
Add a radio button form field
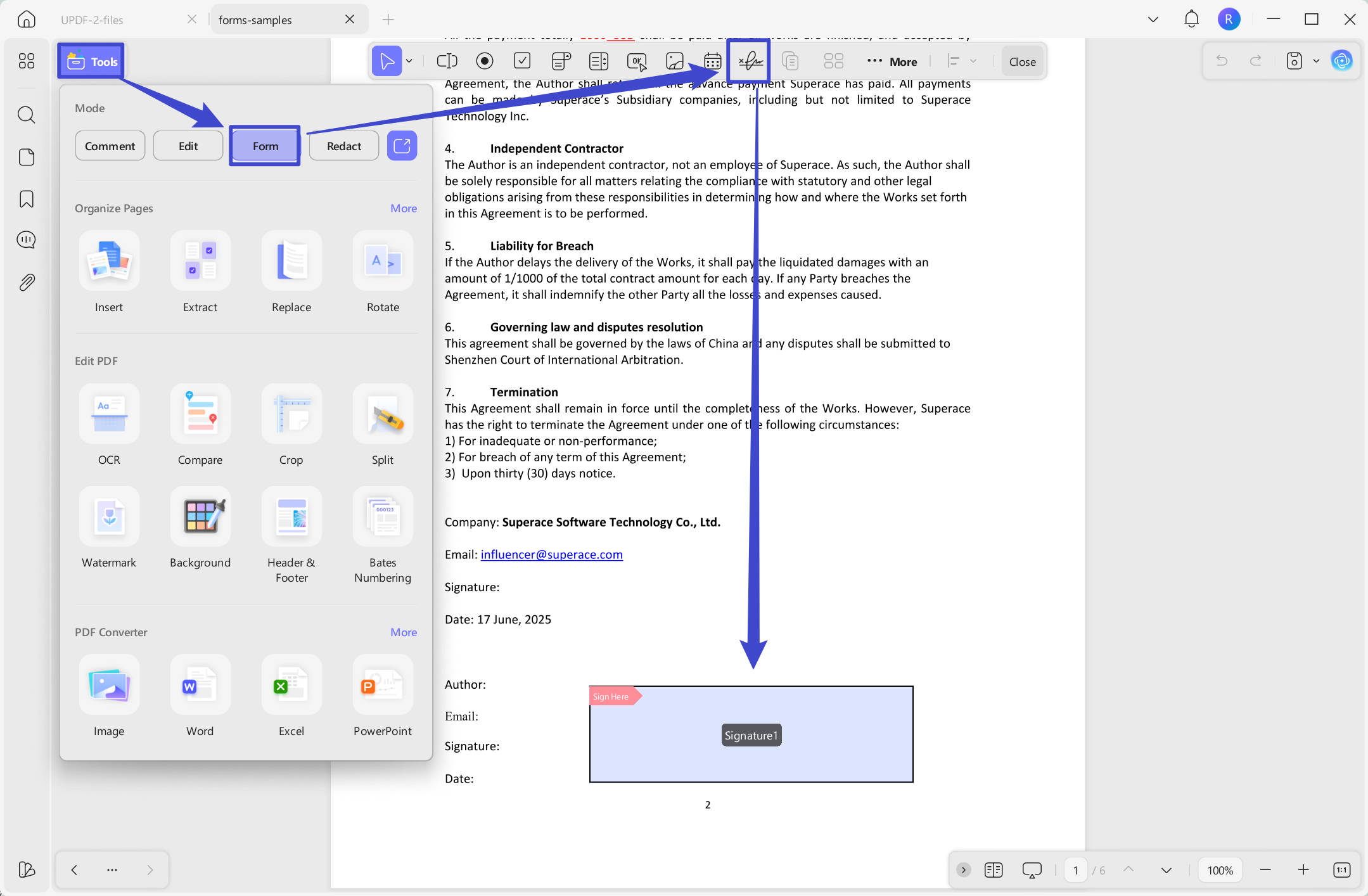[485, 61]
